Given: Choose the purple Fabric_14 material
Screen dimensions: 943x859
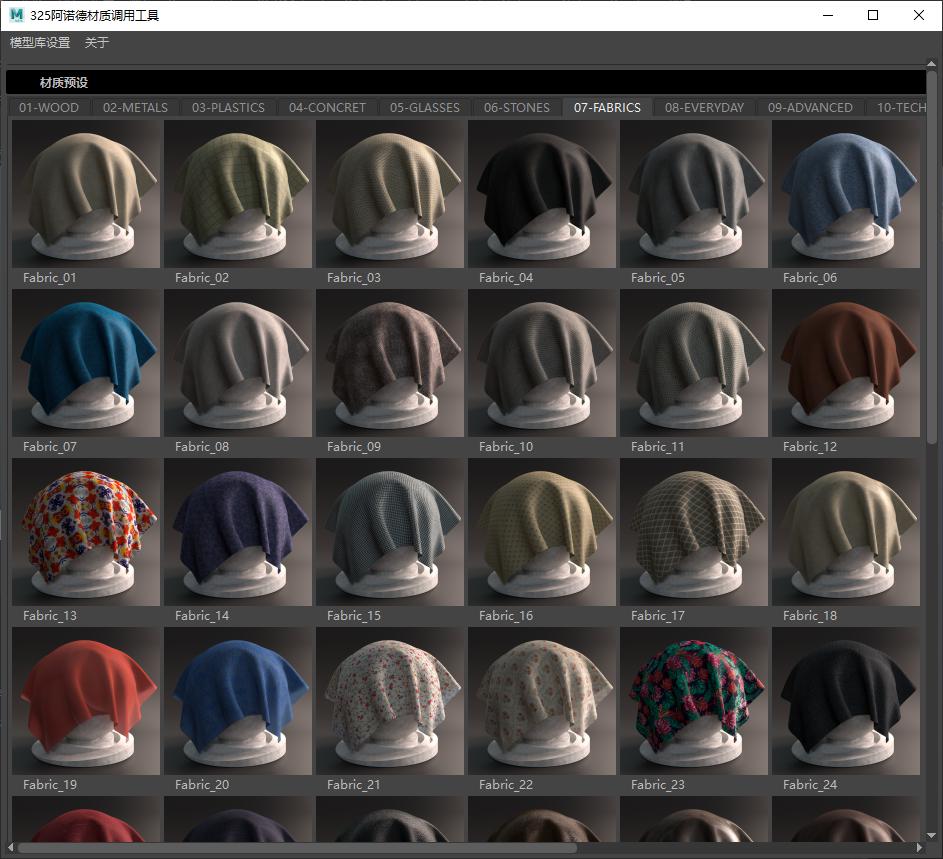Looking at the screenshot, I should pos(238,532).
